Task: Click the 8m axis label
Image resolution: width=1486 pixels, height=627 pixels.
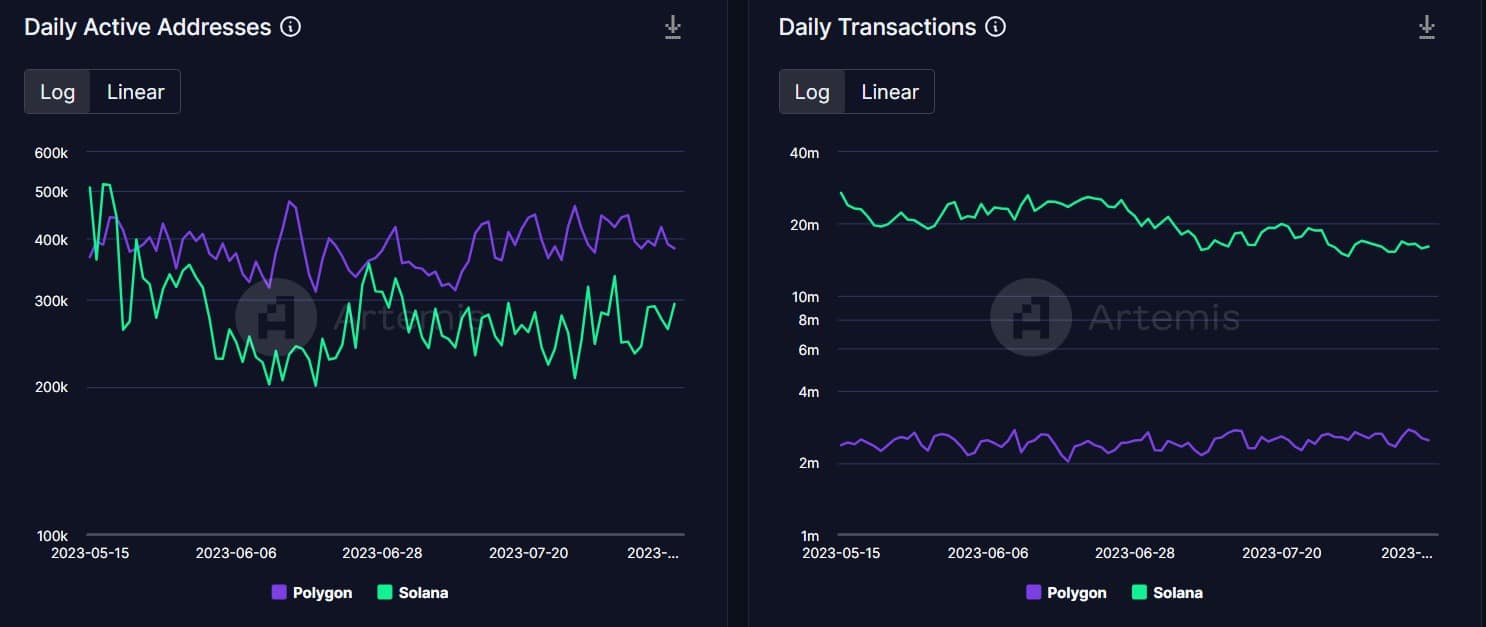Action: (x=809, y=320)
